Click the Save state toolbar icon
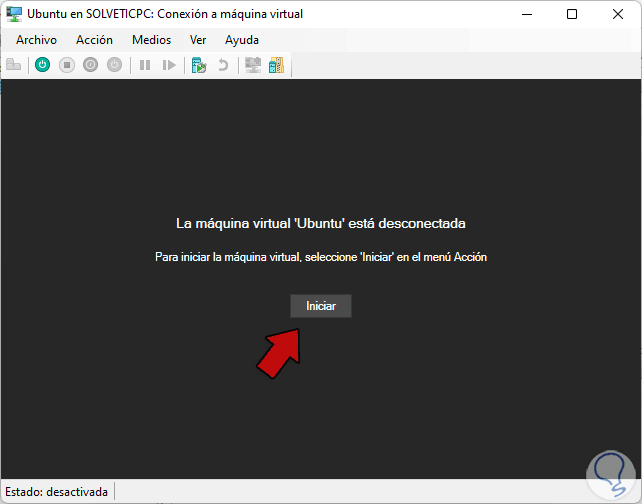Image resolution: width=642 pixels, height=504 pixels. coord(115,65)
